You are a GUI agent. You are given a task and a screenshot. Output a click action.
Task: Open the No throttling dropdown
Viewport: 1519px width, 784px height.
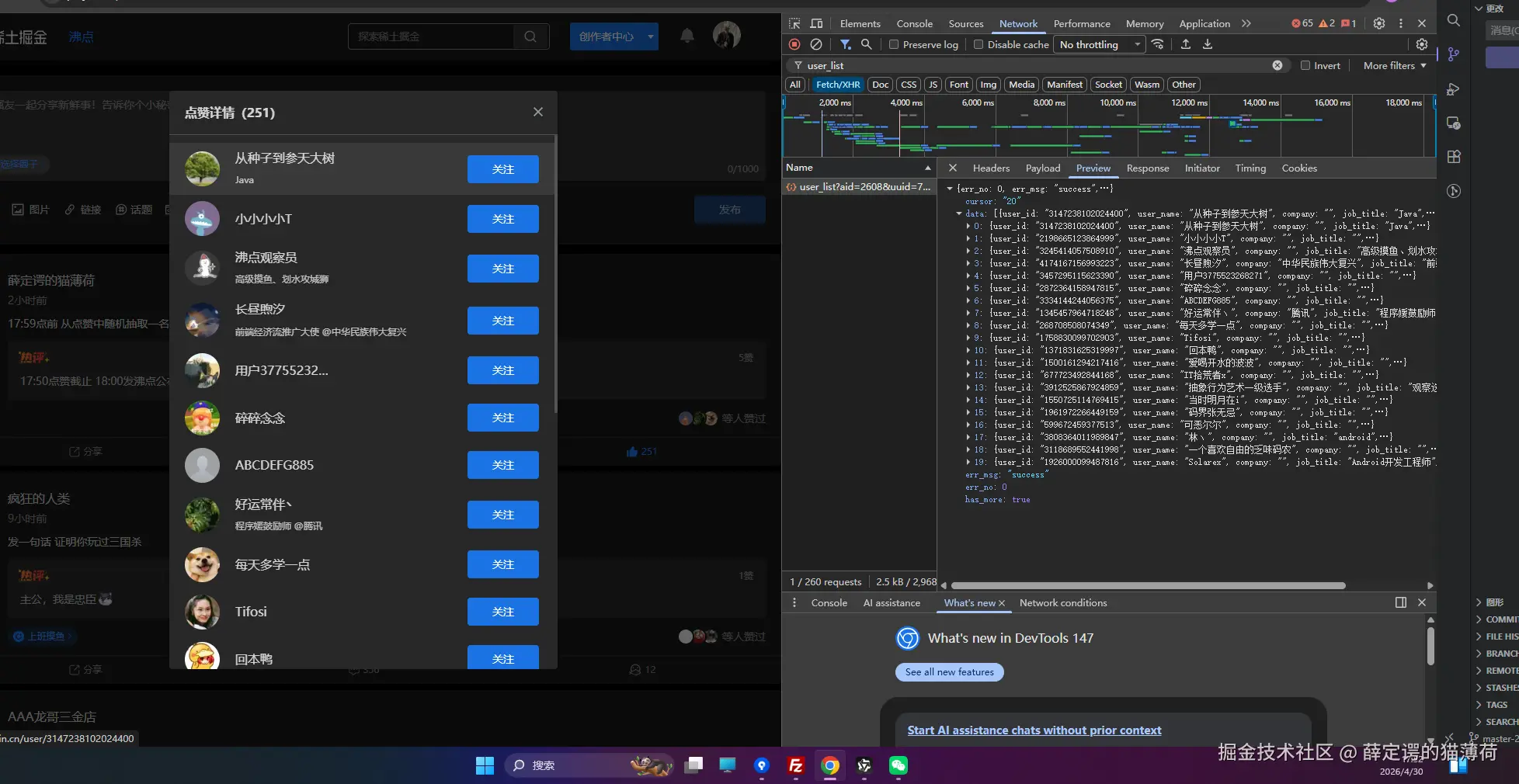1100,44
